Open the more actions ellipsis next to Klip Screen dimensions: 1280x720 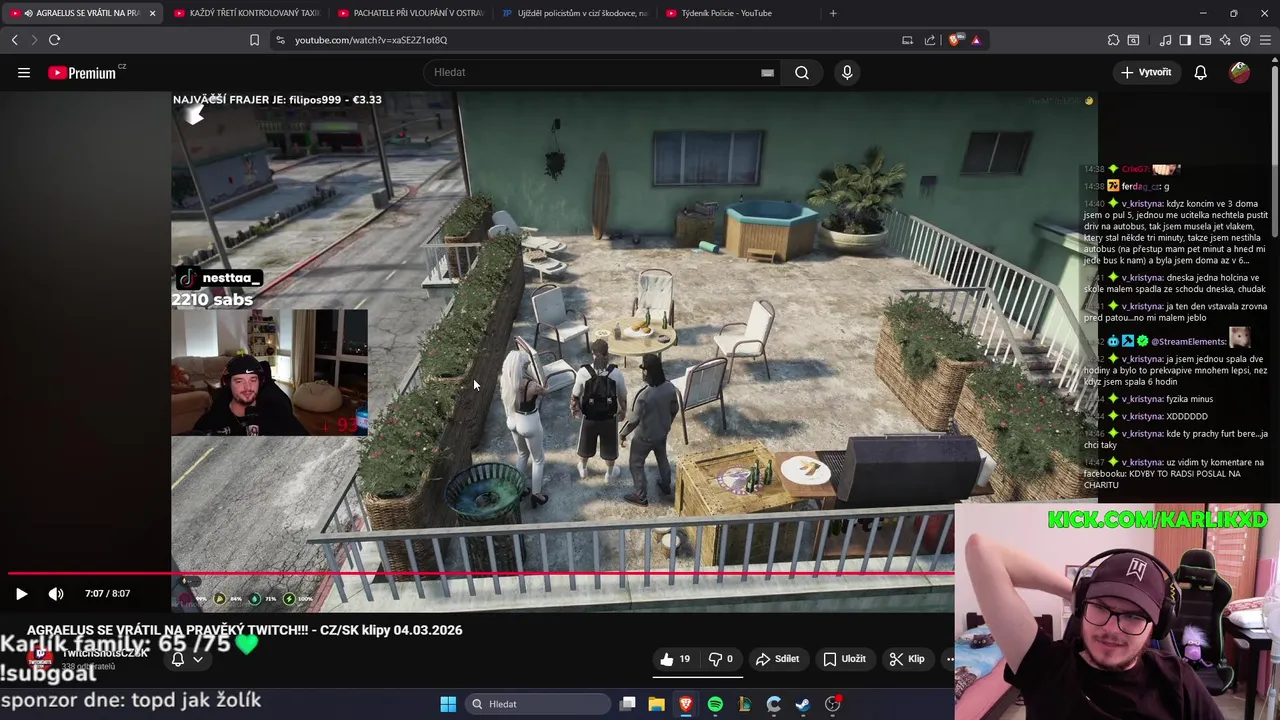pos(949,659)
